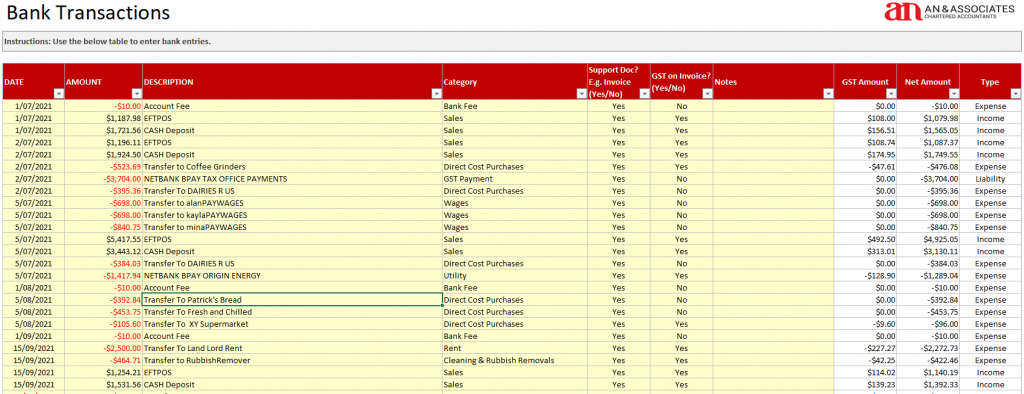Viewport: 1024px width, 394px height.
Task: Select the $492.50 GST amount cell
Action: coord(865,239)
